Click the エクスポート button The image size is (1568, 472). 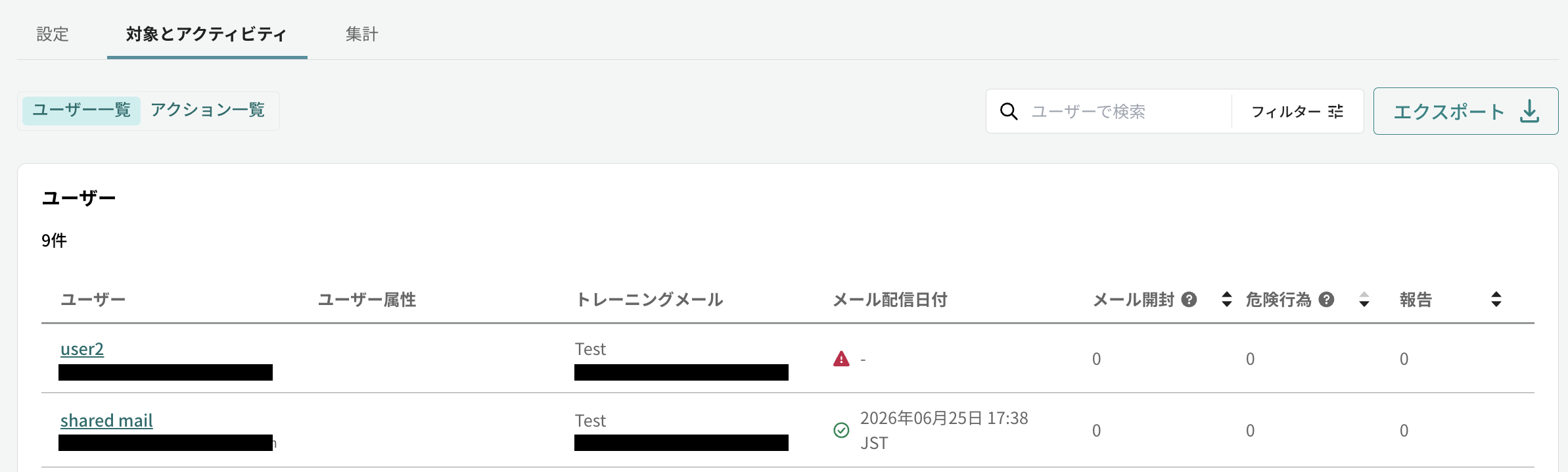point(1465,111)
